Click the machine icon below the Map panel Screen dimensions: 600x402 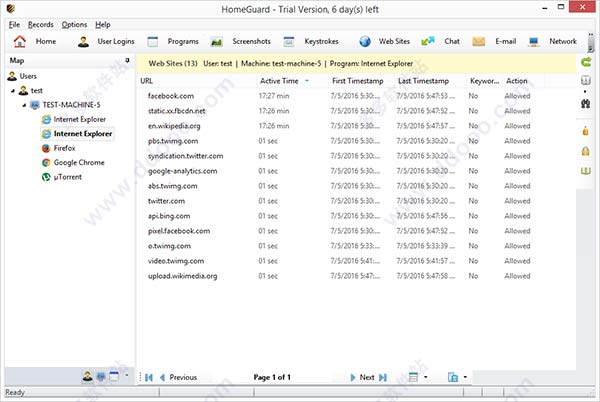click(101, 377)
